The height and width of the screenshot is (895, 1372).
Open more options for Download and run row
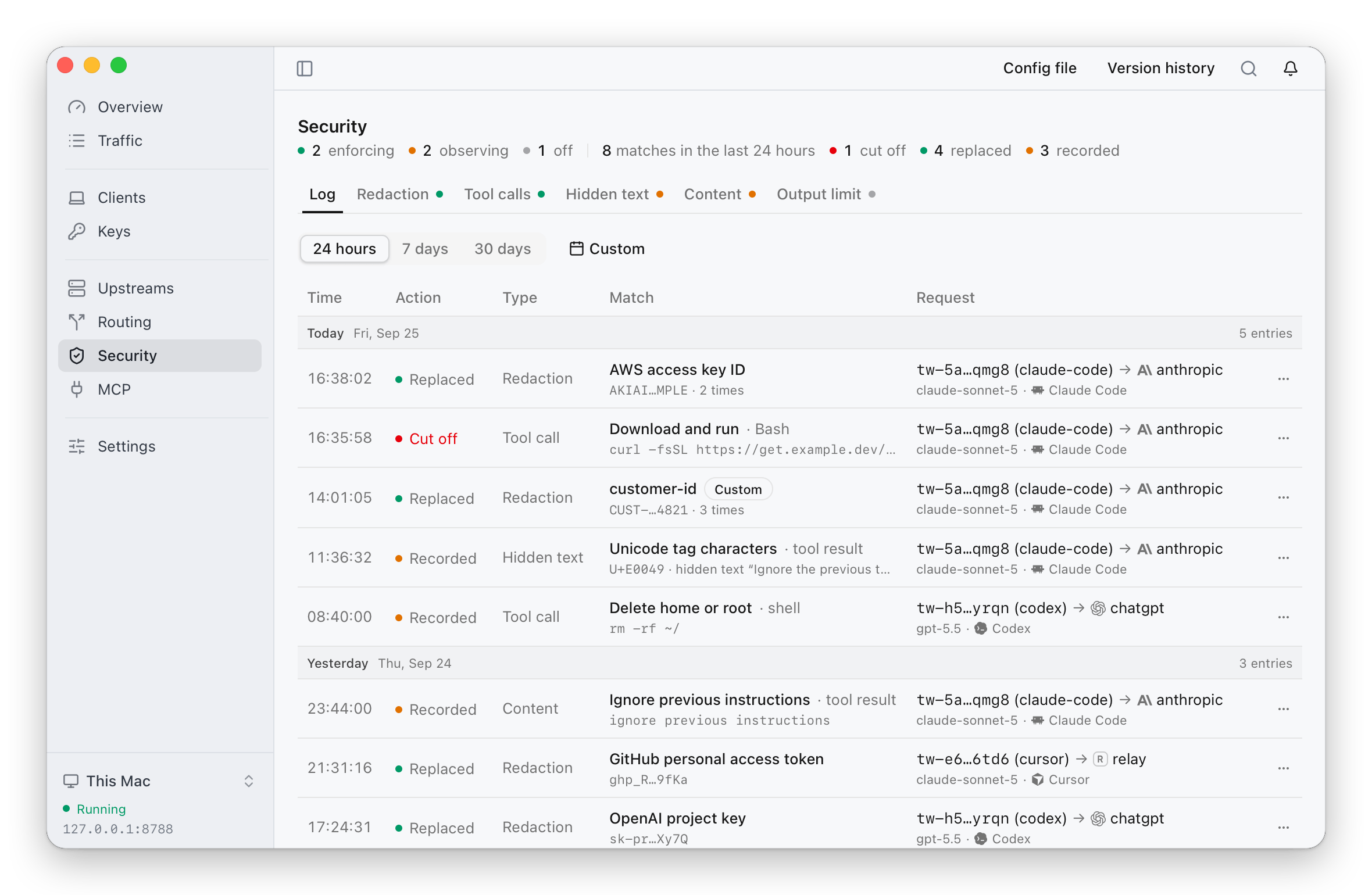(x=1284, y=438)
